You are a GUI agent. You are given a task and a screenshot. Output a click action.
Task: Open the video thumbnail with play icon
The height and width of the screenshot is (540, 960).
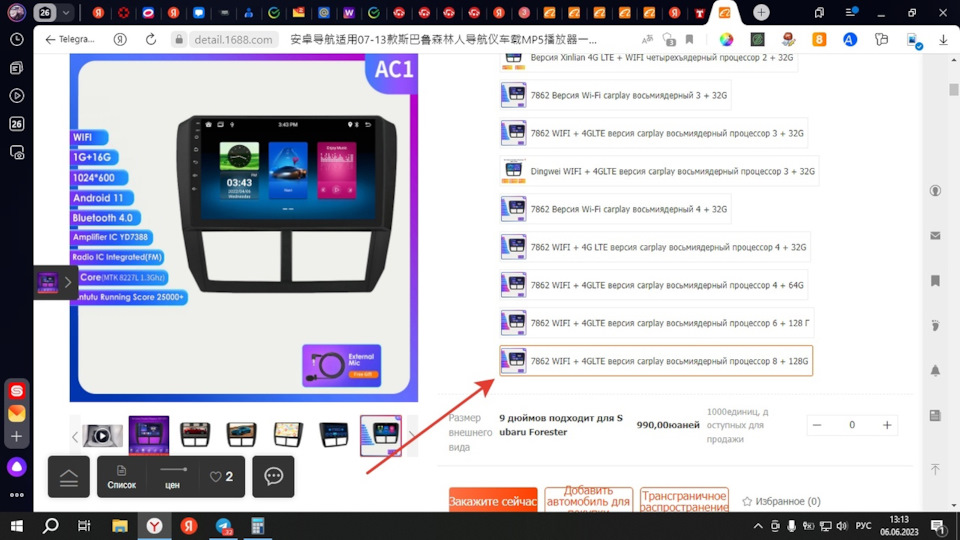pos(102,436)
